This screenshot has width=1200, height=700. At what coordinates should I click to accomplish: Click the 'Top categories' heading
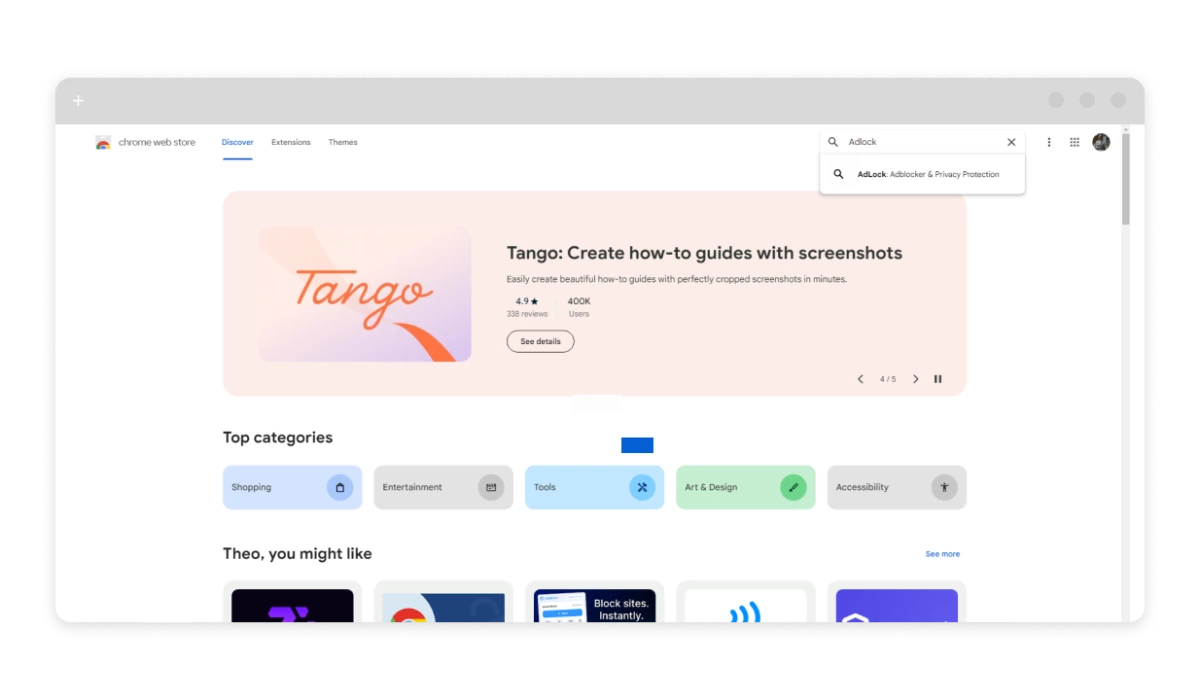click(x=278, y=437)
